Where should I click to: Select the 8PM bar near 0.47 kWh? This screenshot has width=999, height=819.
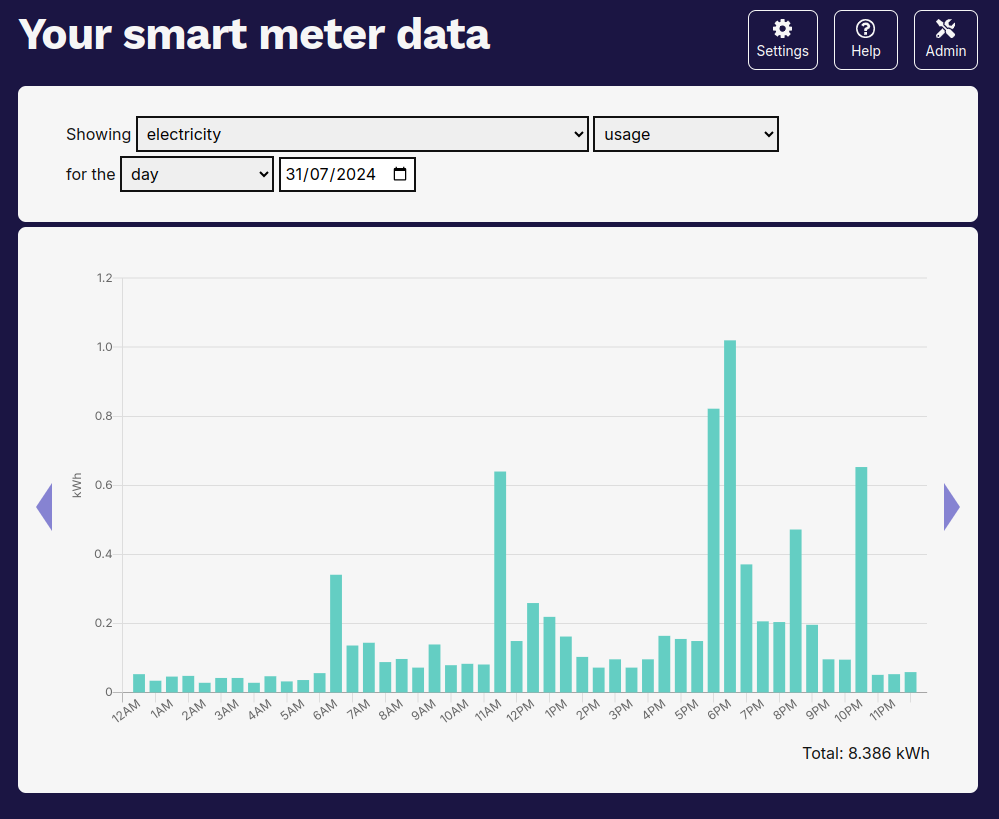(x=796, y=610)
